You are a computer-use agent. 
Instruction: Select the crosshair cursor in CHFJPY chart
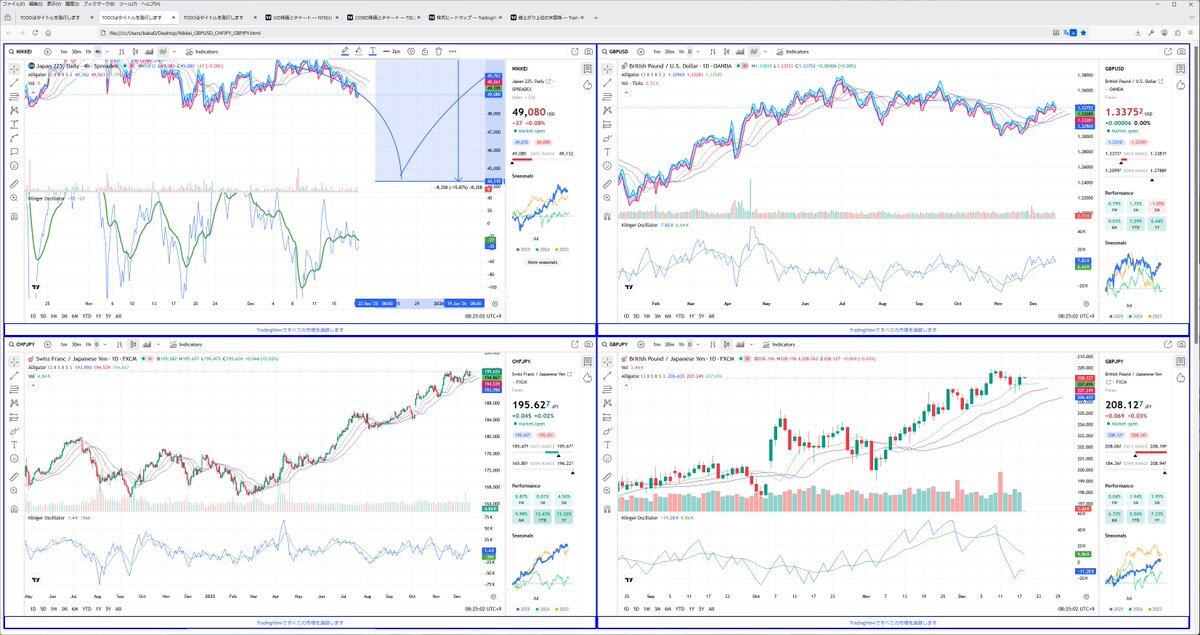pyautogui.click(x=14, y=362)
